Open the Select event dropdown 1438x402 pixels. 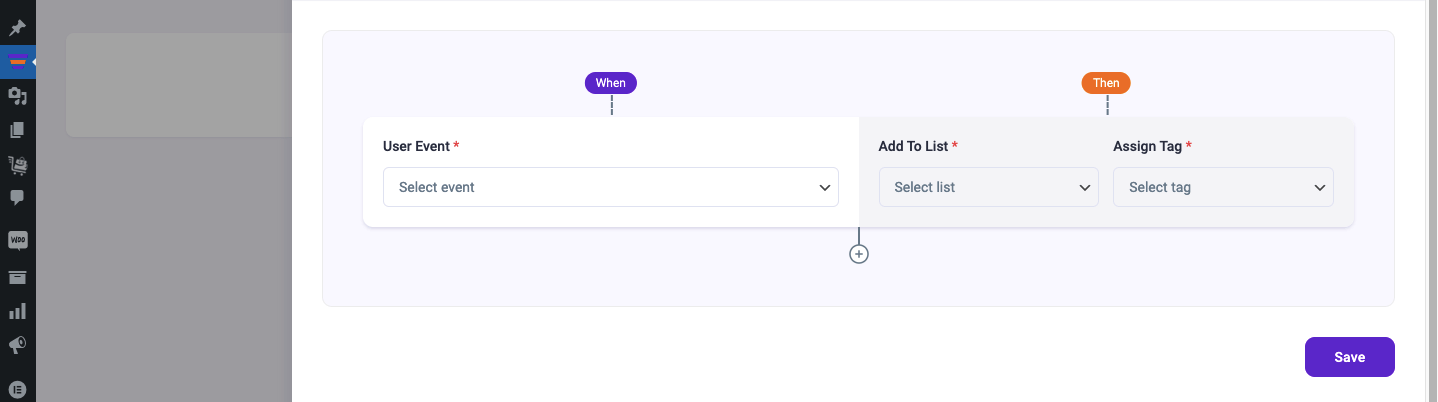tap(611, 187)
